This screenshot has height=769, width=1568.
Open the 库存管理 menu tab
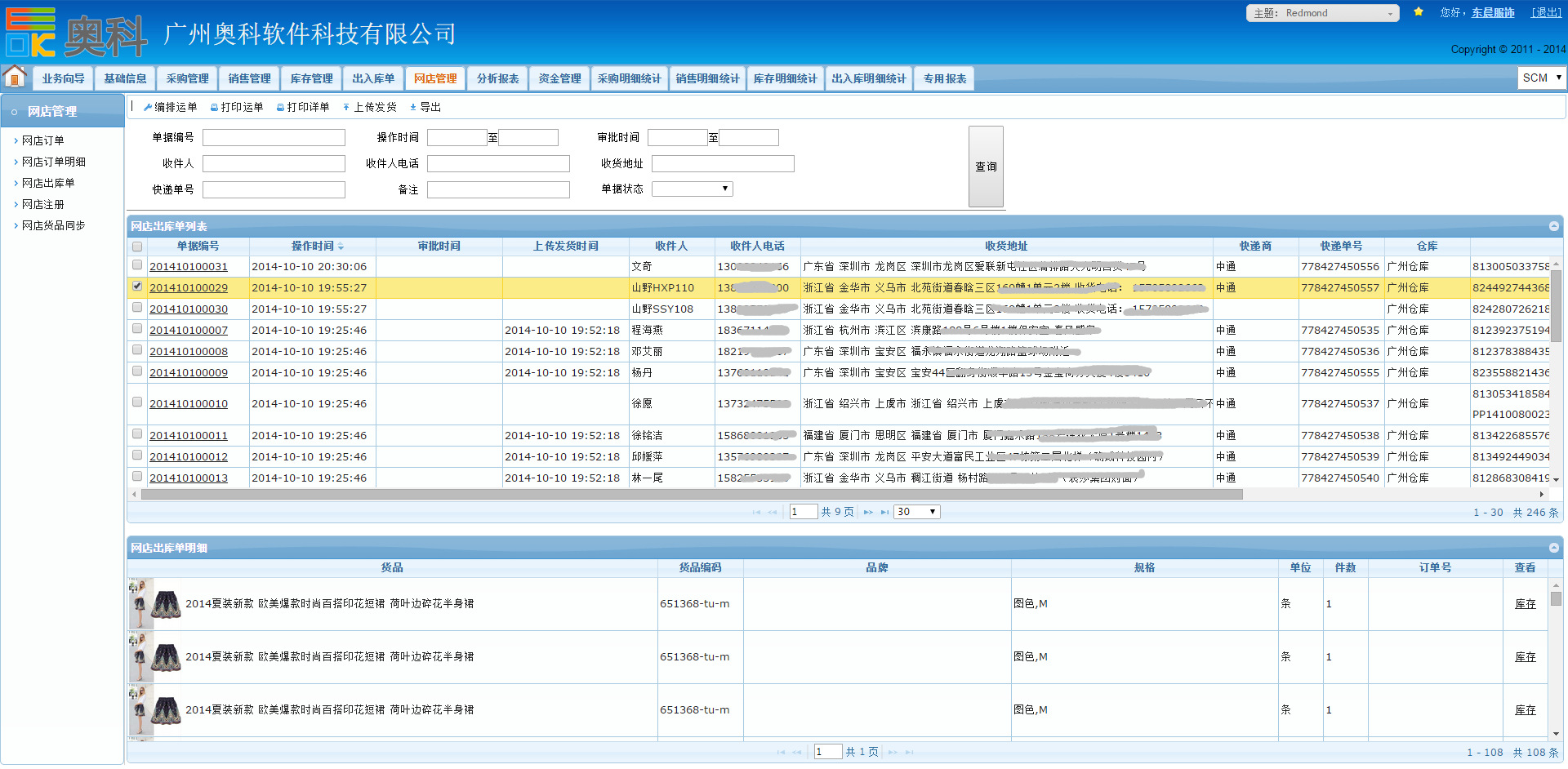coord(311,78)
